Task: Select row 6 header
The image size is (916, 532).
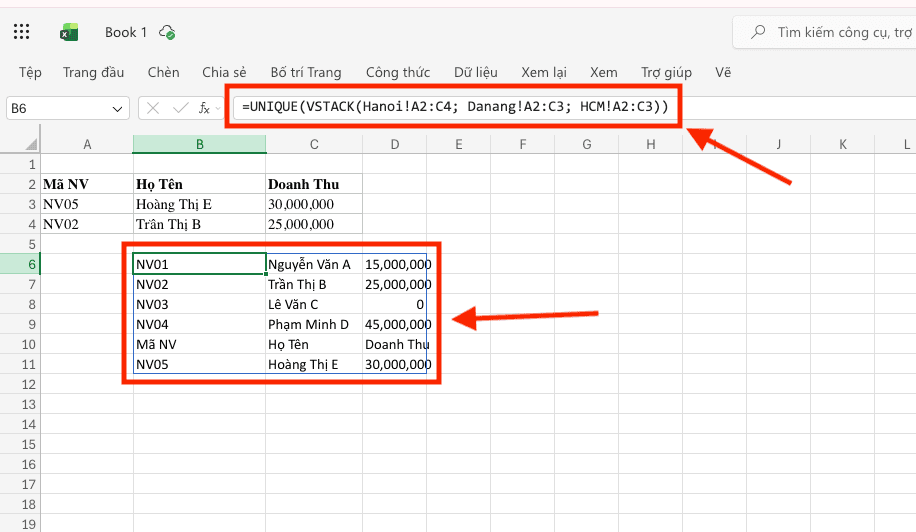Action: 20,265
